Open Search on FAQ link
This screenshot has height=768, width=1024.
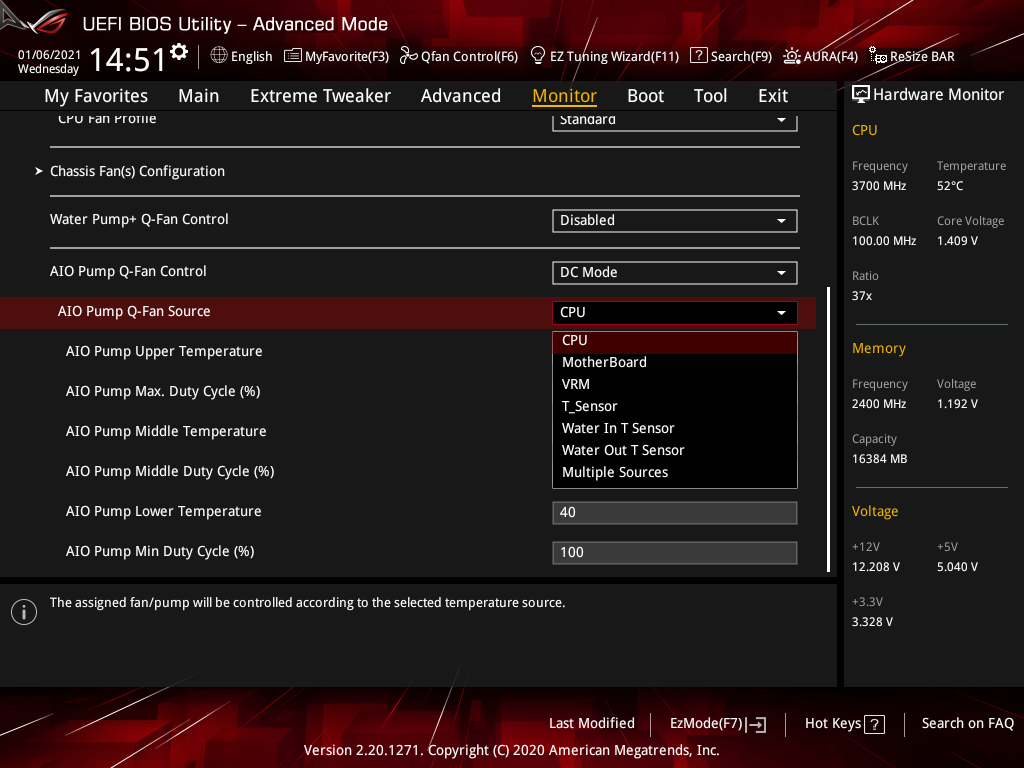(967, 724)
